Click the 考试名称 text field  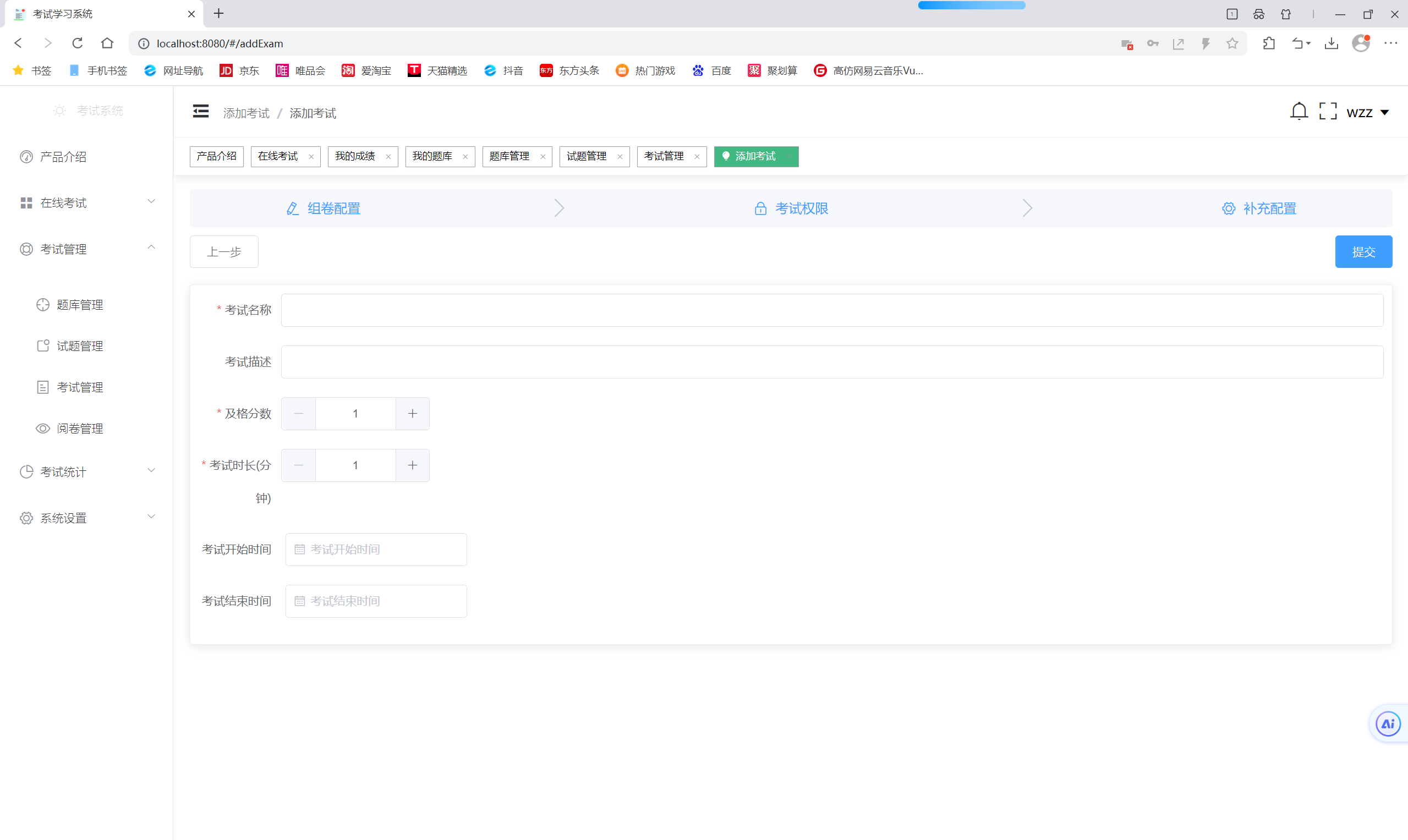click(831, 310)
